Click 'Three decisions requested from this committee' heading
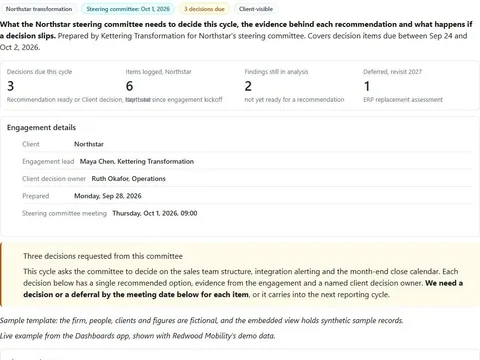This screenshot has width=480, height=360. point(103,256)
